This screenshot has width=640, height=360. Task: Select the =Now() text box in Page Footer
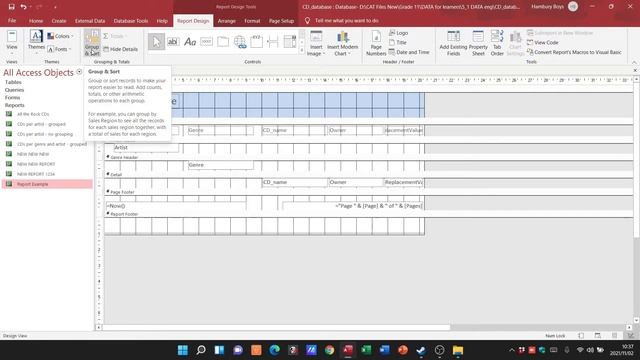point(176,206)
